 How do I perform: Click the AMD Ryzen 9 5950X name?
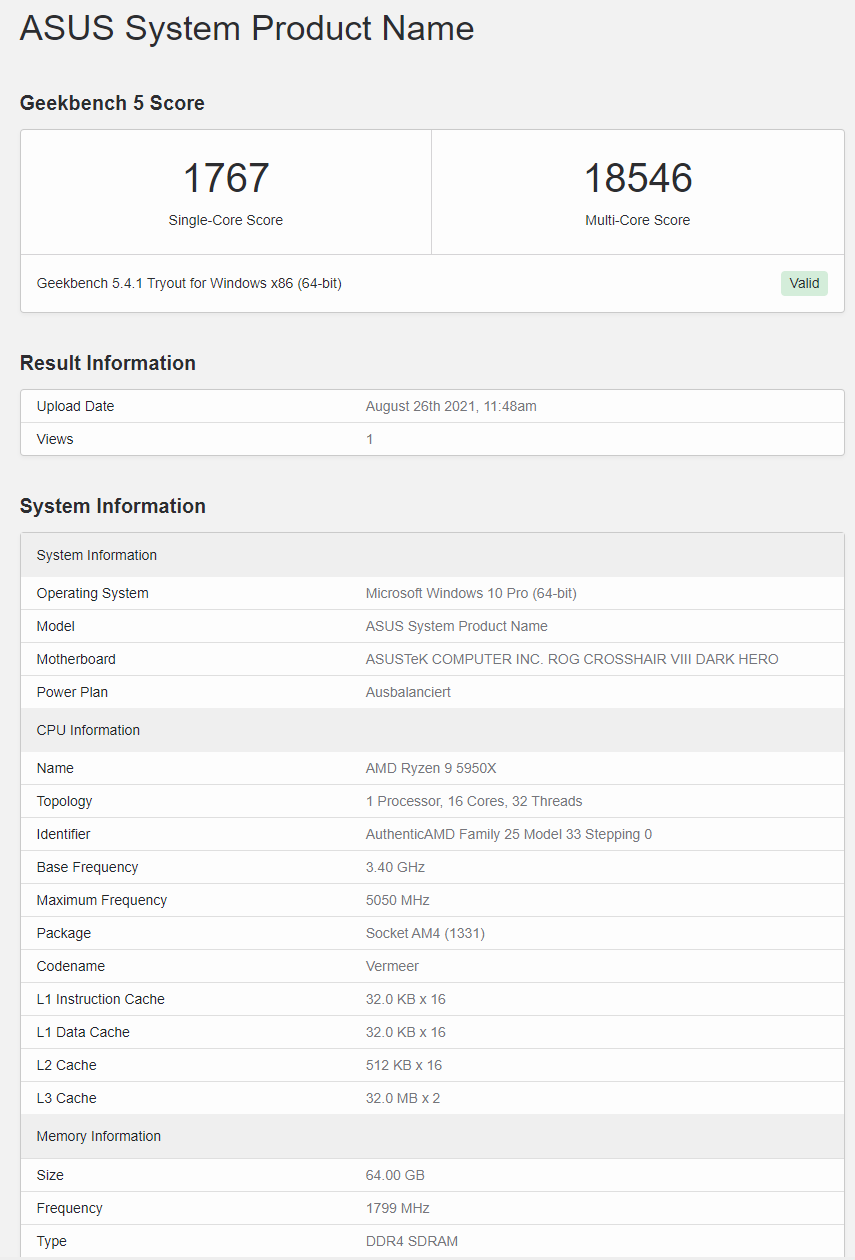[431, 768]
